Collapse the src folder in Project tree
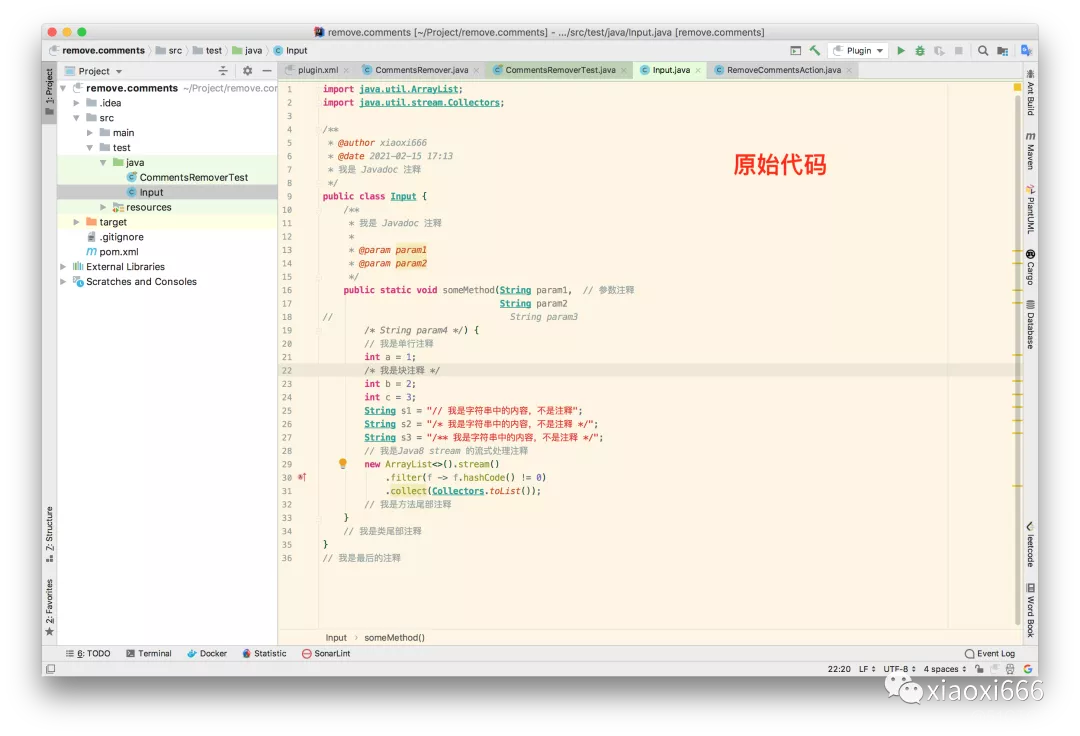The height and width of the screenshot is (736, 1080). click(77, 117)
